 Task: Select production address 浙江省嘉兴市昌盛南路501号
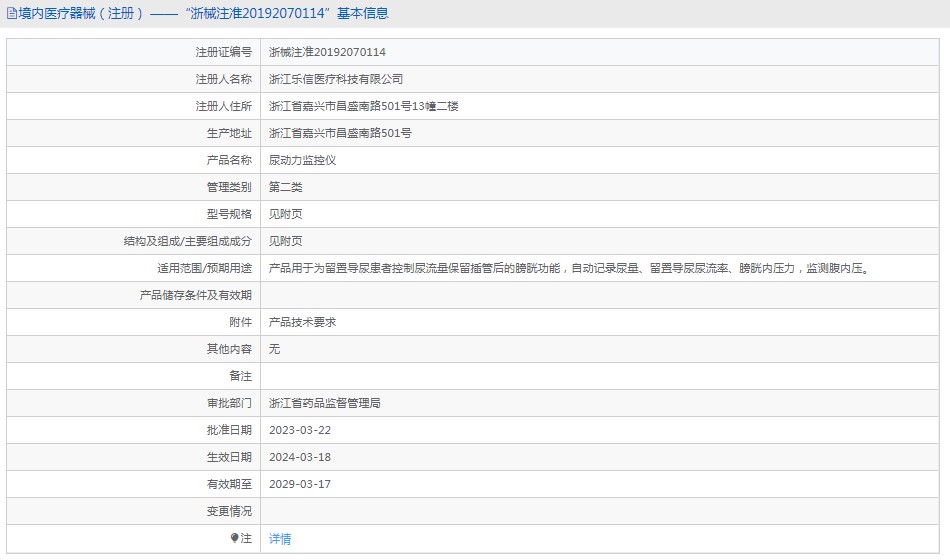(340, 133)
